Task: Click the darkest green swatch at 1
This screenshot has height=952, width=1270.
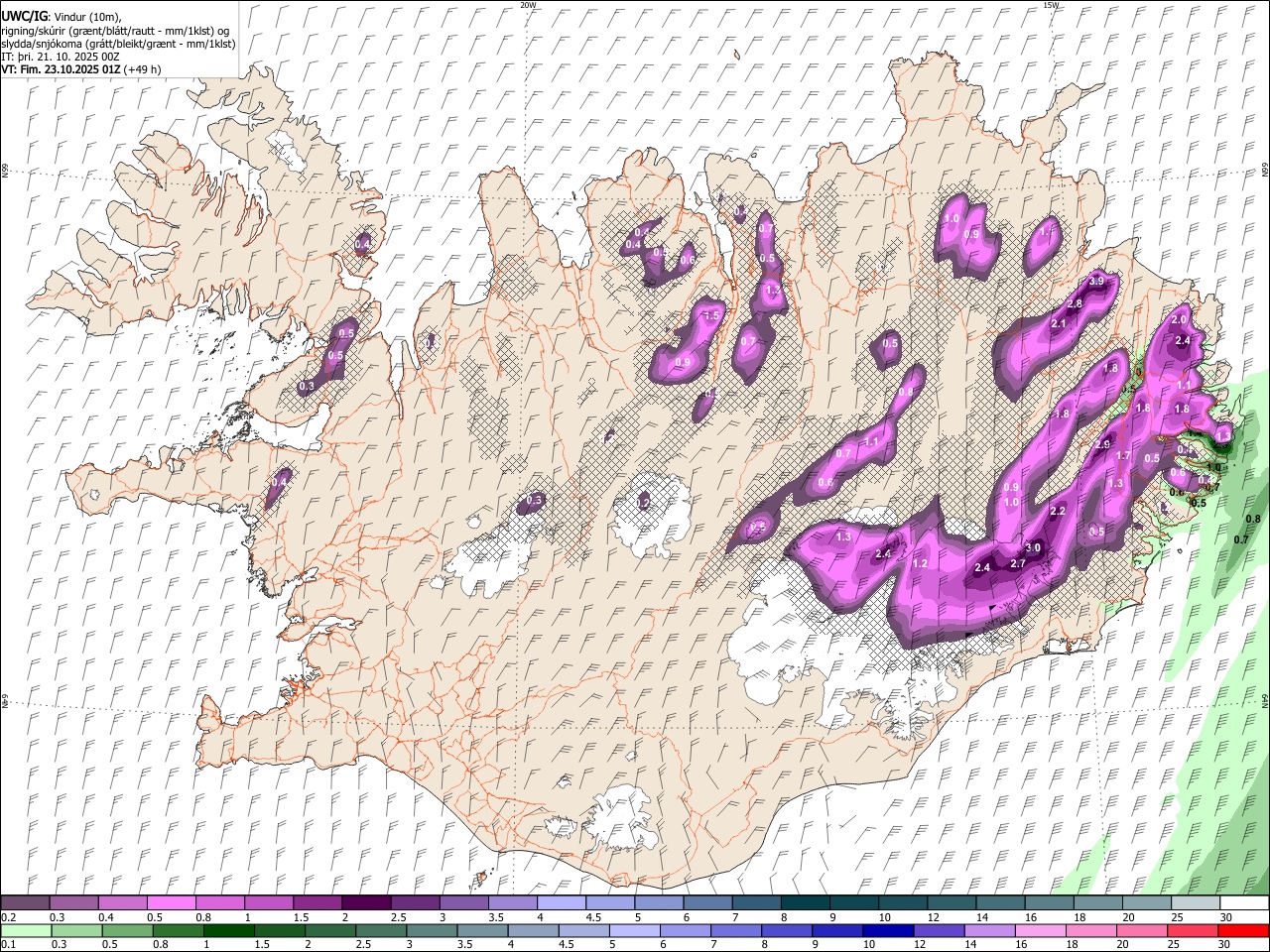Action: click(x=227, y=931)
